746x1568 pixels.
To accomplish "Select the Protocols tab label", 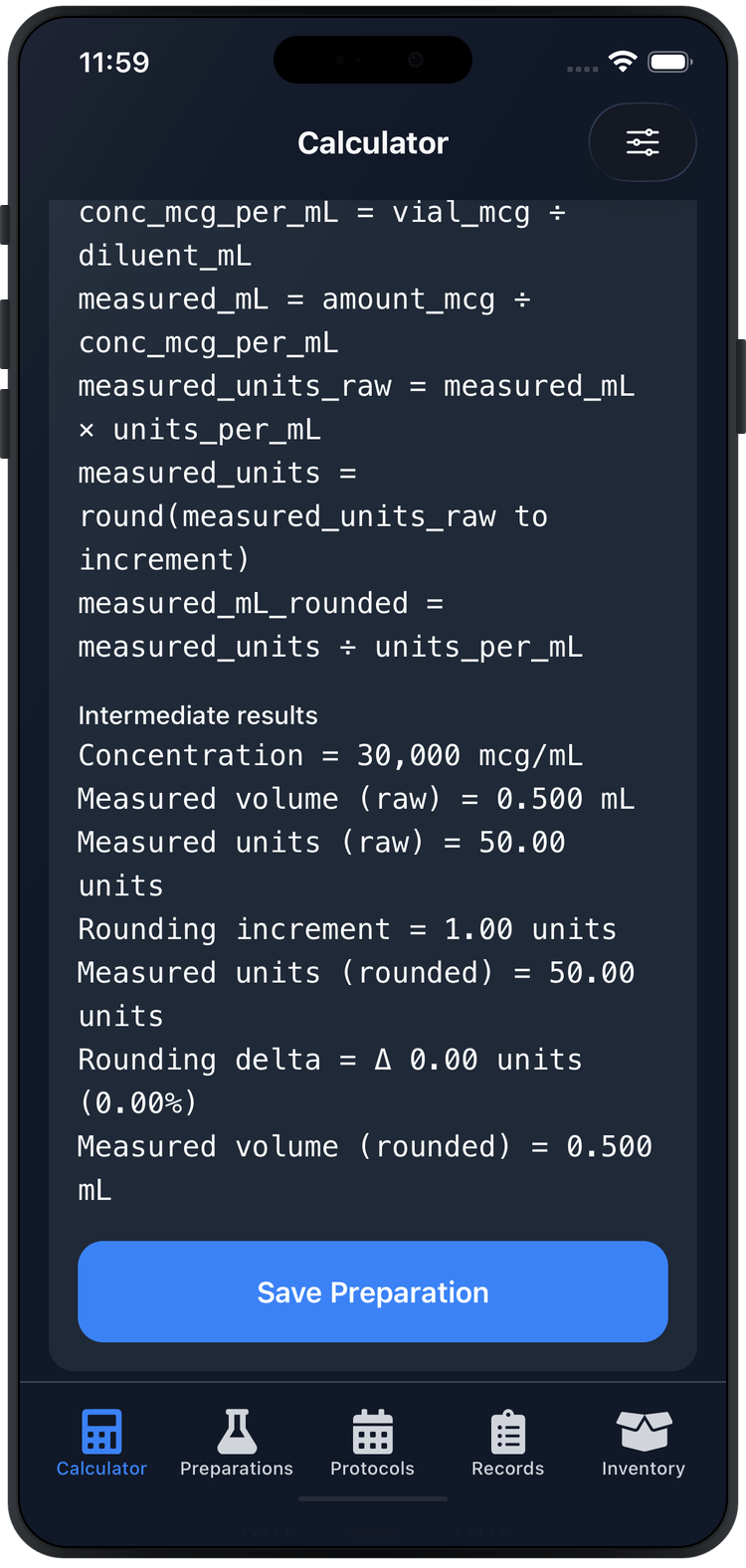I will (x=372, y=1468).
